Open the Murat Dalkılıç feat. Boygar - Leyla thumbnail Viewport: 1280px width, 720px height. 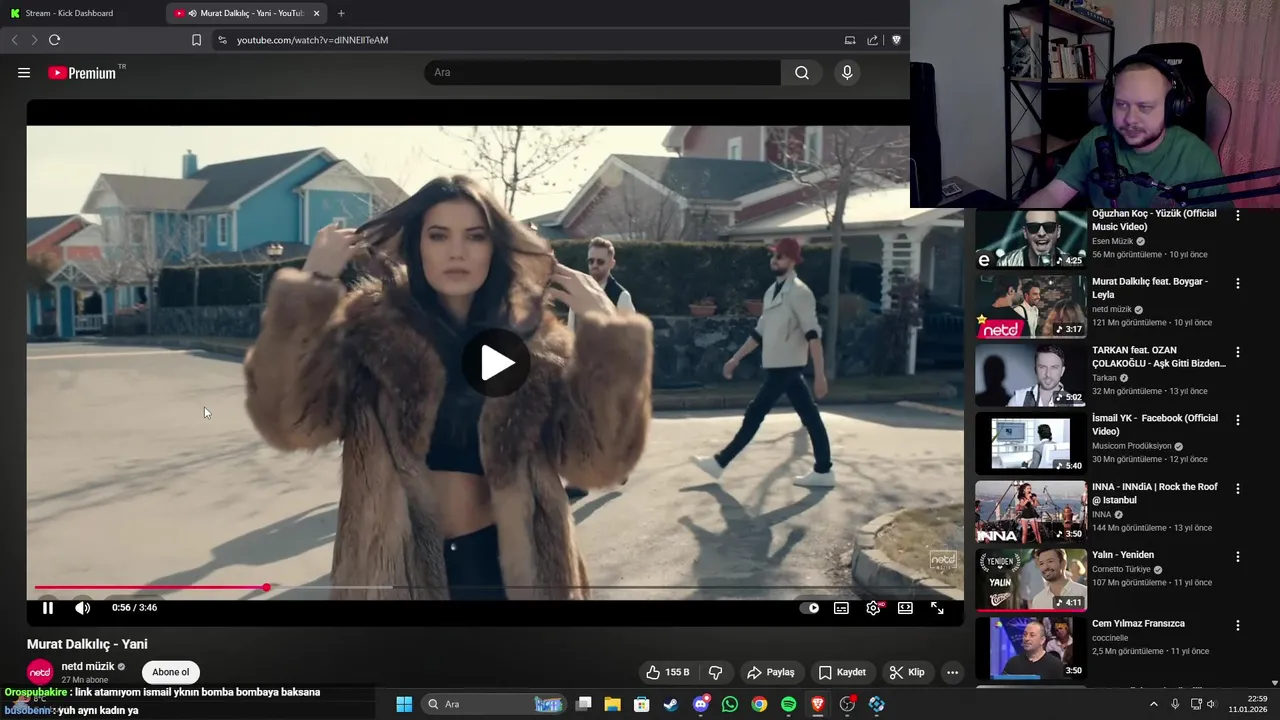pos(1031,306)
